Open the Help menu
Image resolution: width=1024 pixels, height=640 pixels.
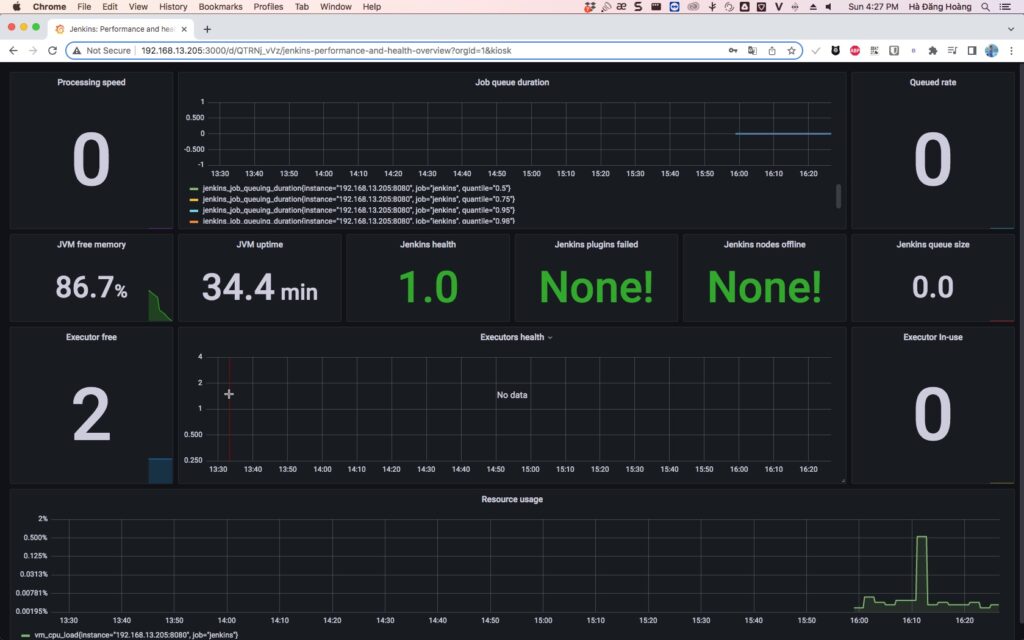372,7
